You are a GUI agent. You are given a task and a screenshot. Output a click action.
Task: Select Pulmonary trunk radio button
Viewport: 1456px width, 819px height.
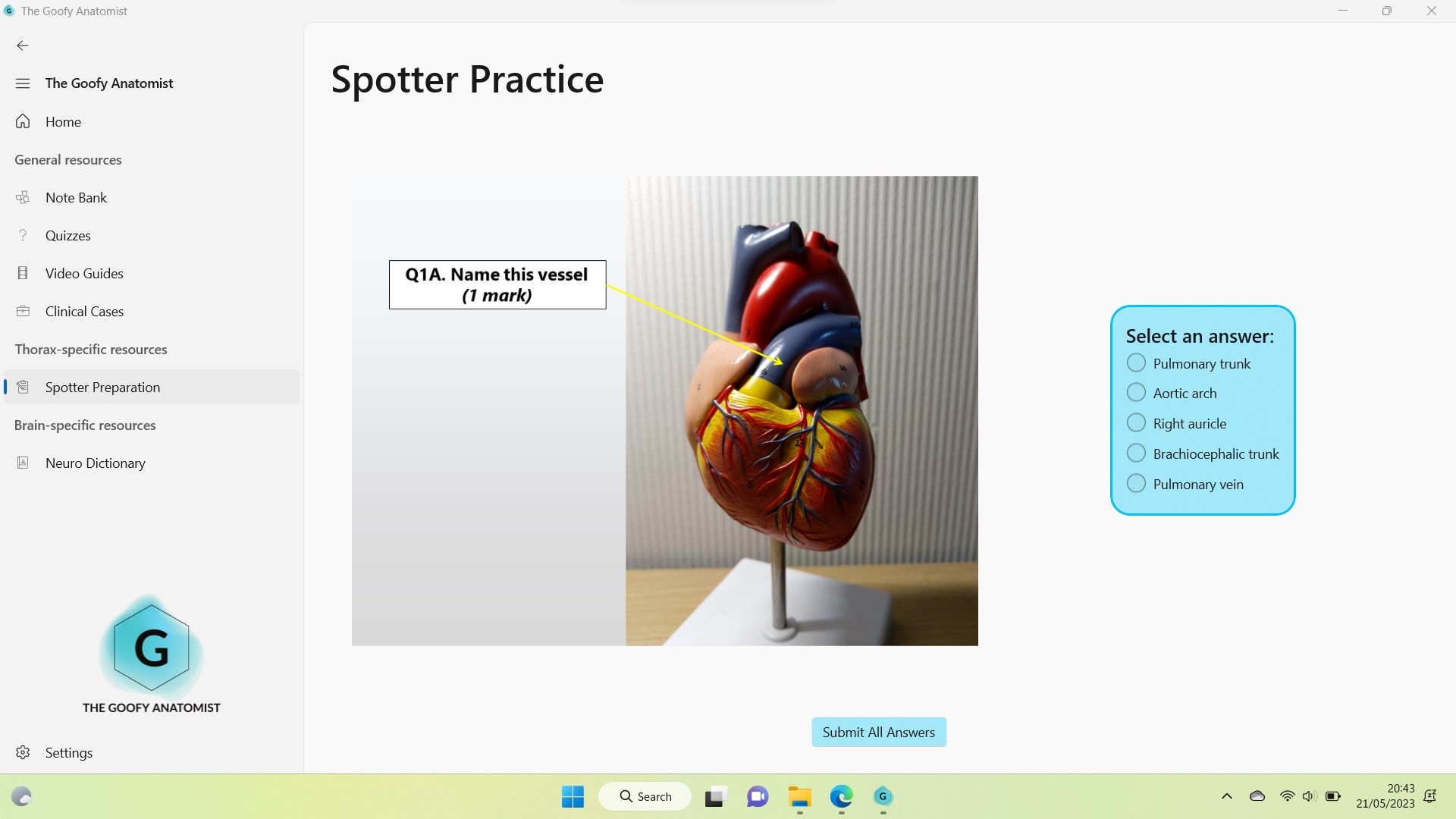pos(1135,362)
